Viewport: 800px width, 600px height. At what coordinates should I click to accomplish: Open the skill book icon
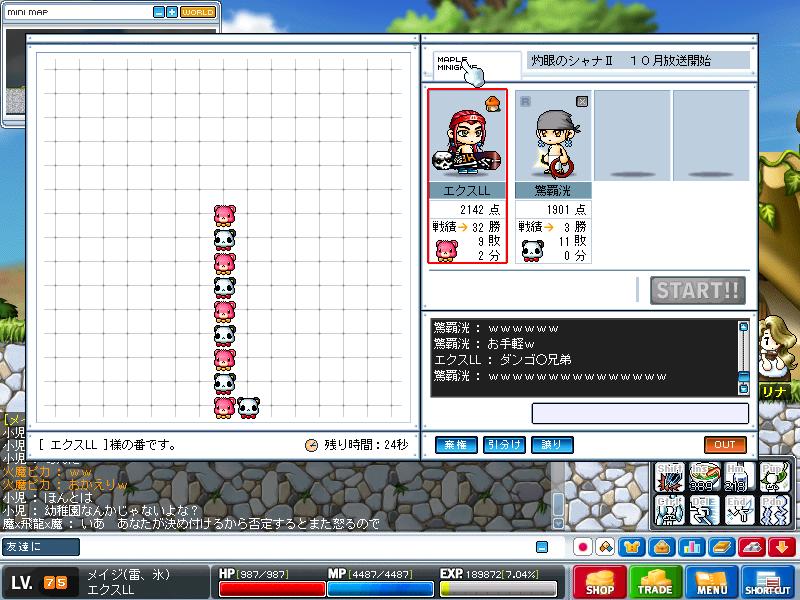click(722, 547)
